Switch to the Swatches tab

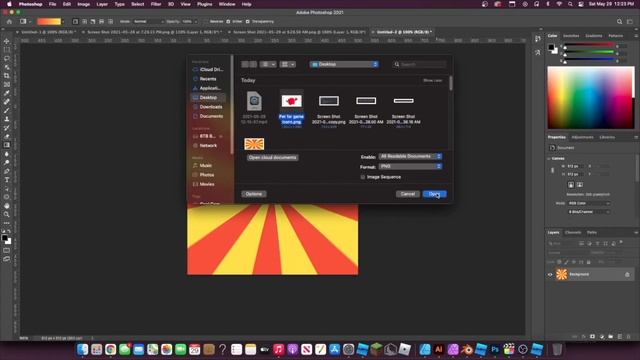coord(571,36)
